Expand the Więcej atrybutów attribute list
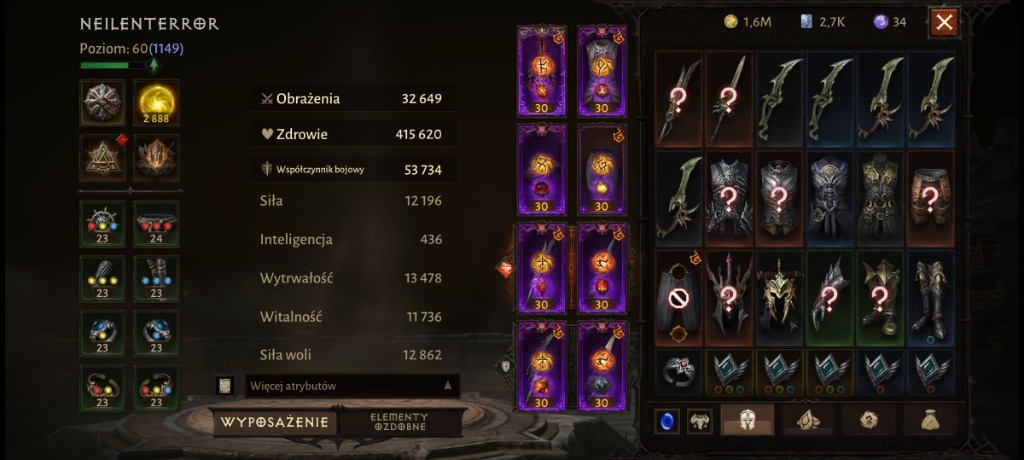Image resolution: width=1024 pixels, height=460 pixels. (352, 386)
